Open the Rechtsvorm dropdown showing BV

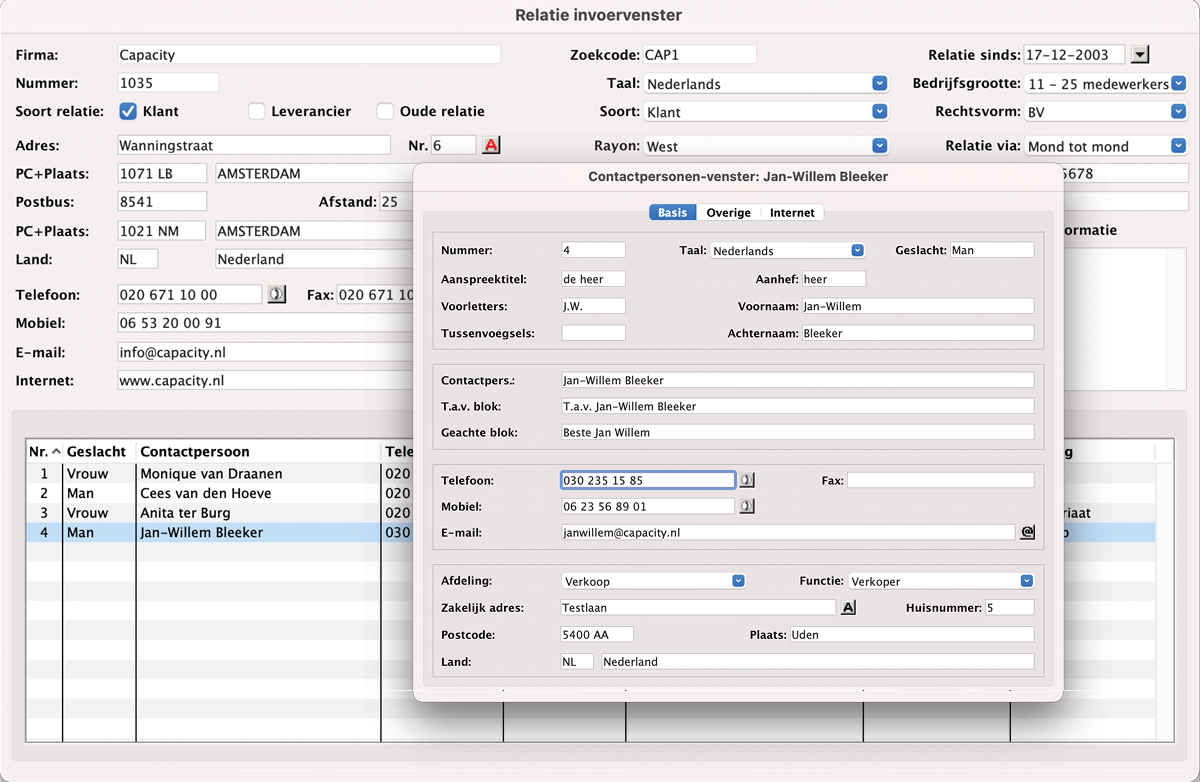pyautogui.click(x=1106, y=112)
